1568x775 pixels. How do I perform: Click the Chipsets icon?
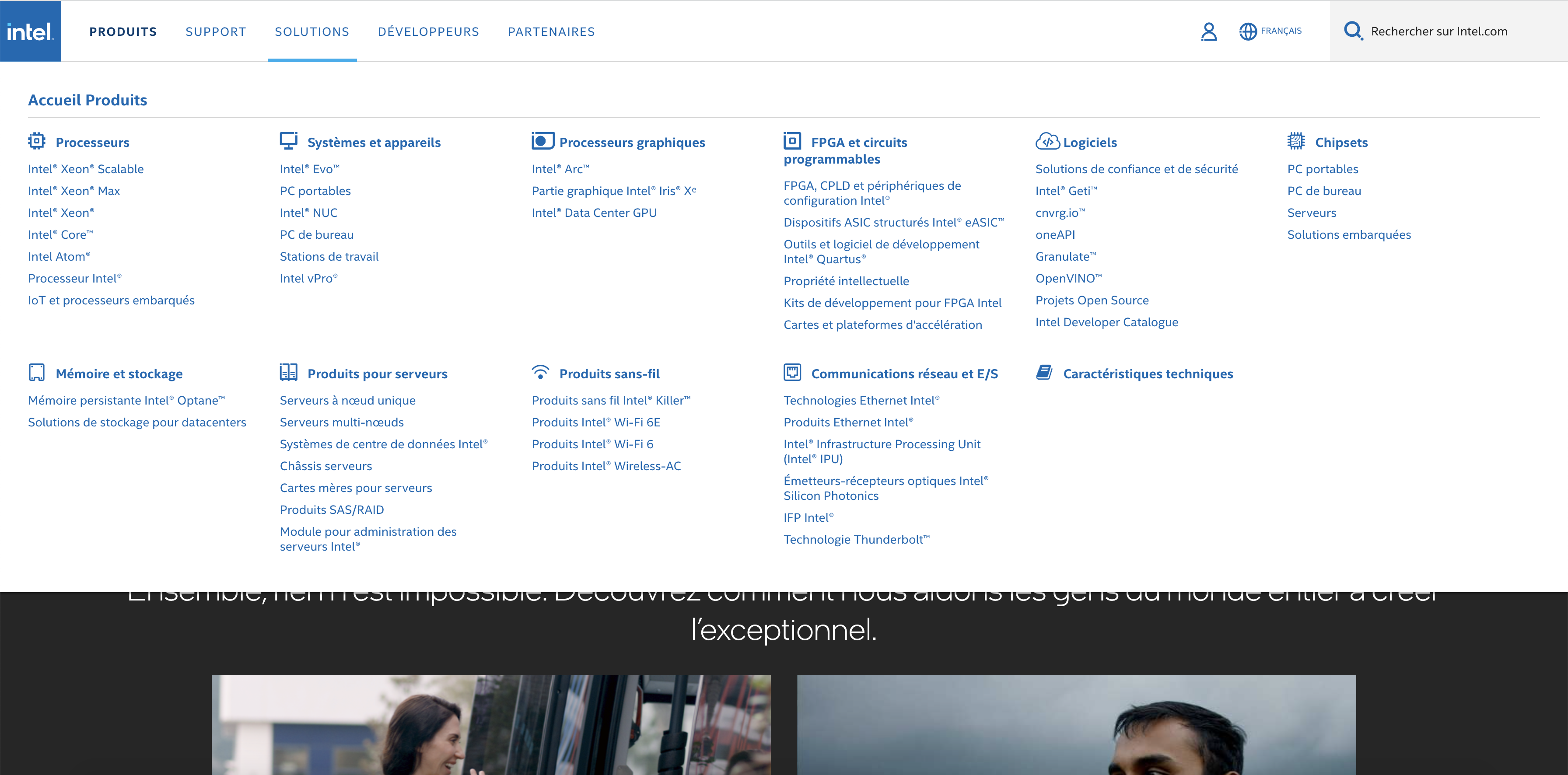pyautogui.click(x=1296, y=141)
